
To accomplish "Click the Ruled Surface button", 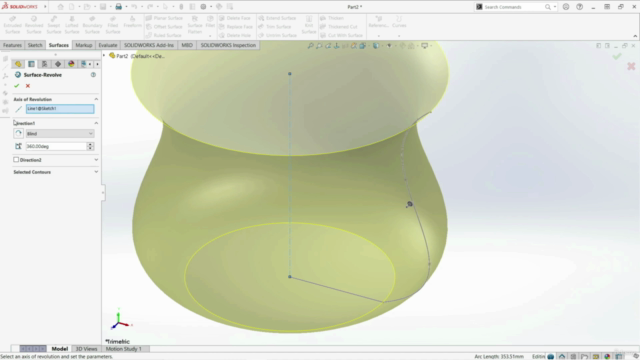I will click(164, 36).
